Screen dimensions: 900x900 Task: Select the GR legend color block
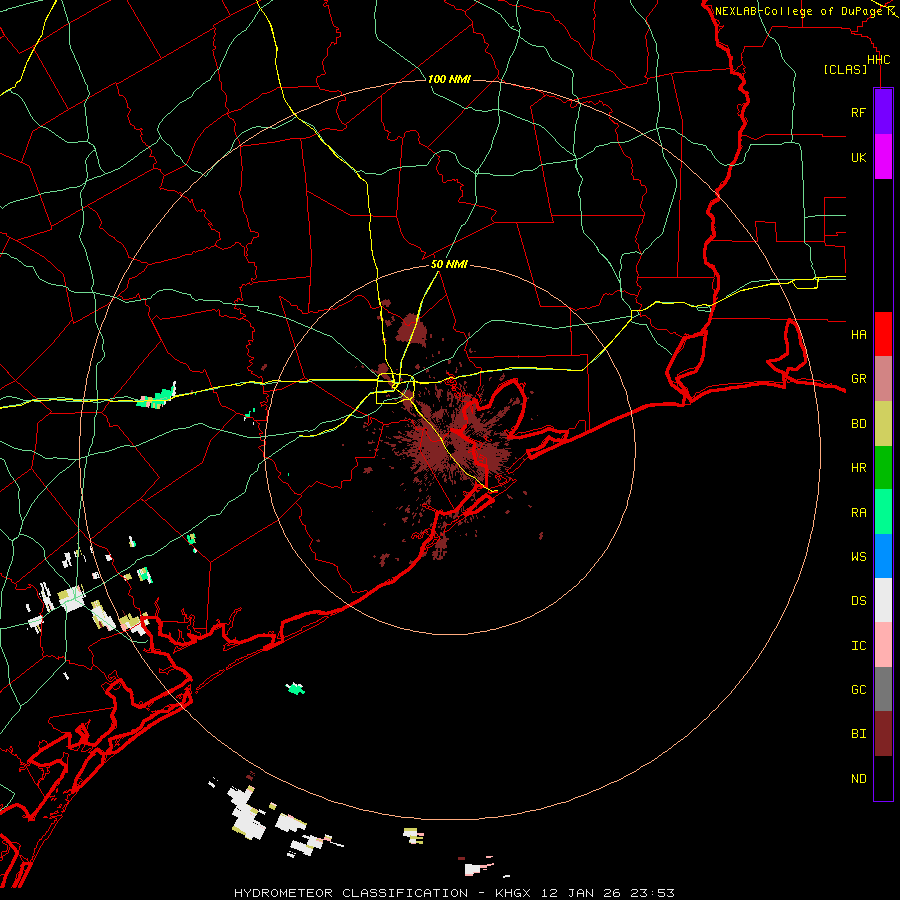click(883, 379)
